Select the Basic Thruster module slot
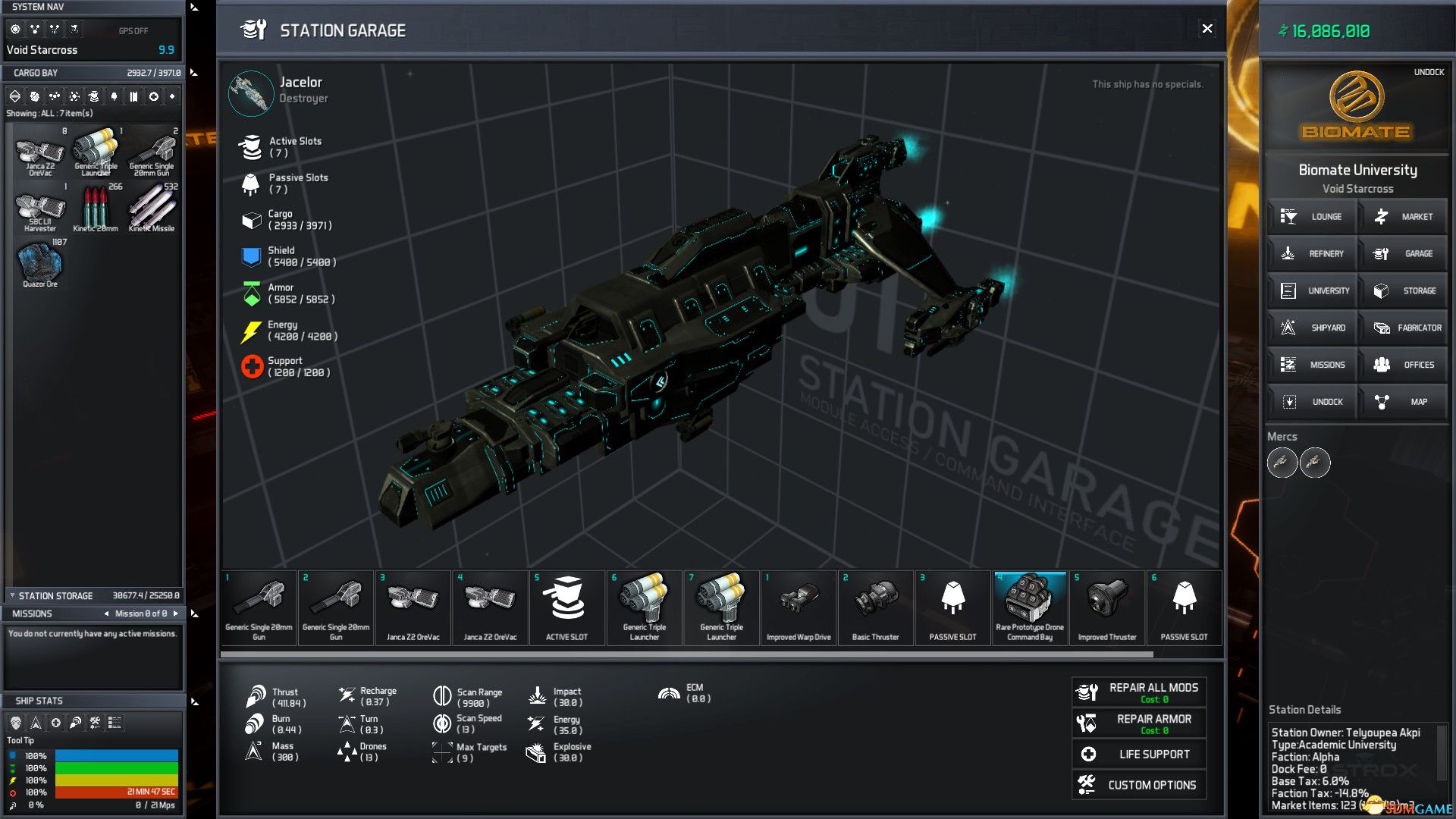1456x819 pixels. click(876, 607)
